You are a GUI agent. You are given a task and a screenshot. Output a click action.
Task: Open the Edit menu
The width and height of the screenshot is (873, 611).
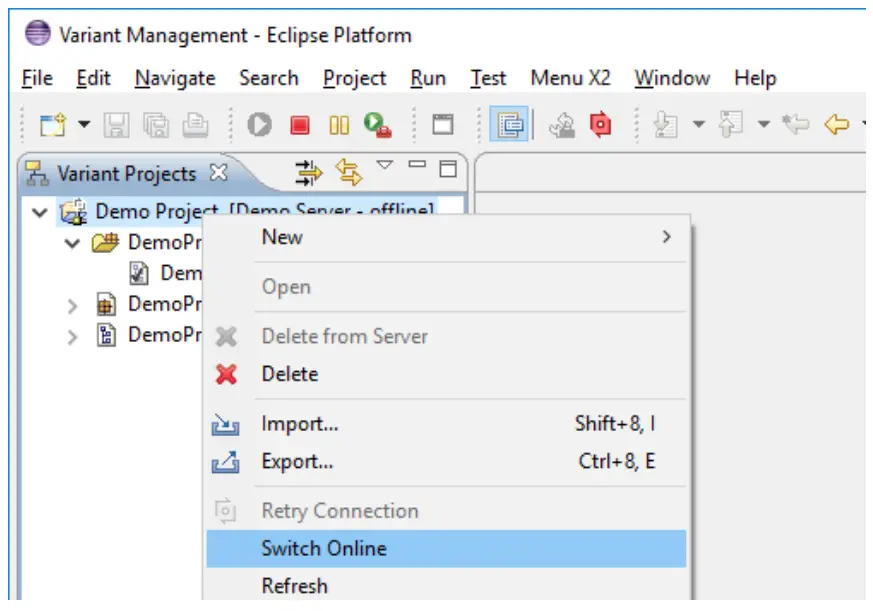(x=93, y=78)
